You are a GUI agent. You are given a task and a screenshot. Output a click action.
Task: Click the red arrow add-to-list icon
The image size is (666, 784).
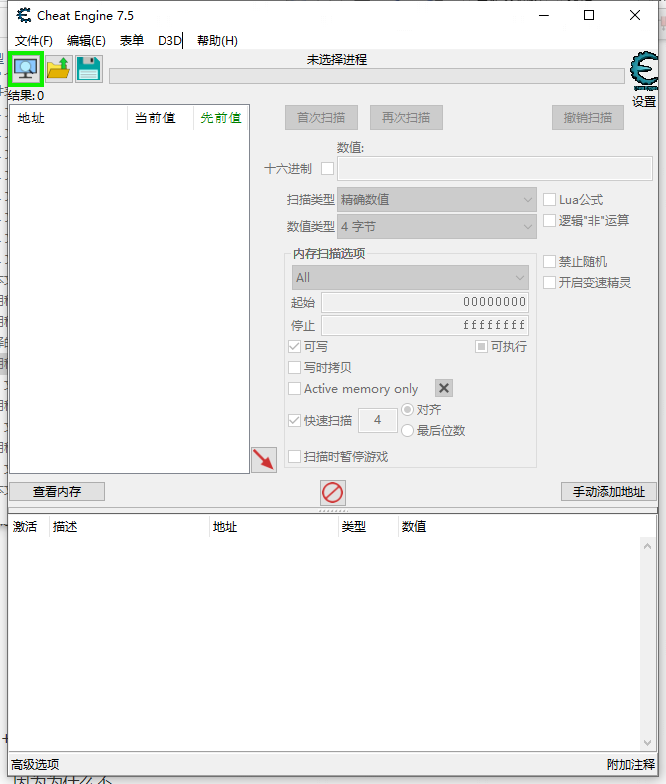click(264, 460)
